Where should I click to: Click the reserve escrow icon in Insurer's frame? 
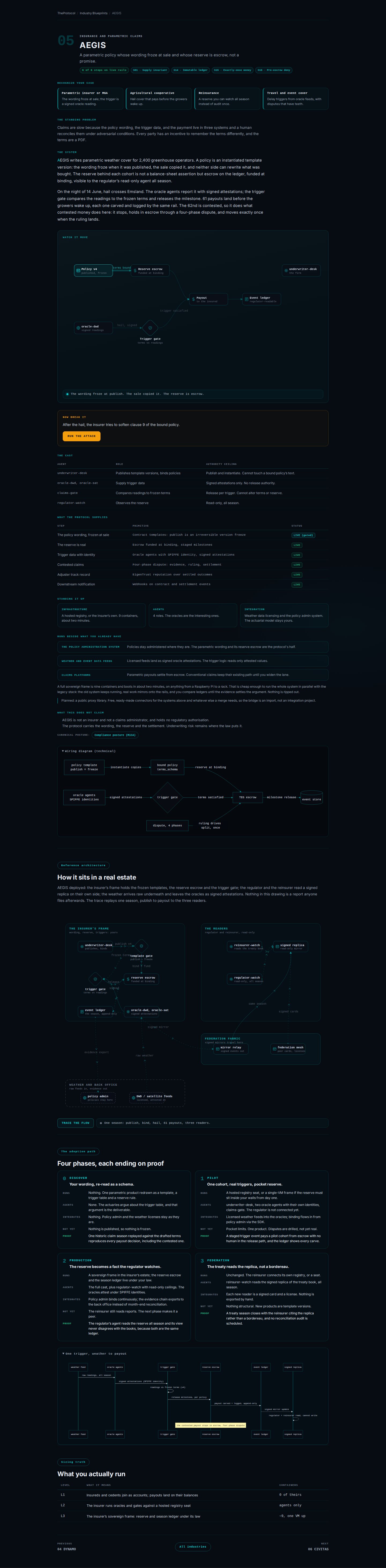click(x=128, y=979)
